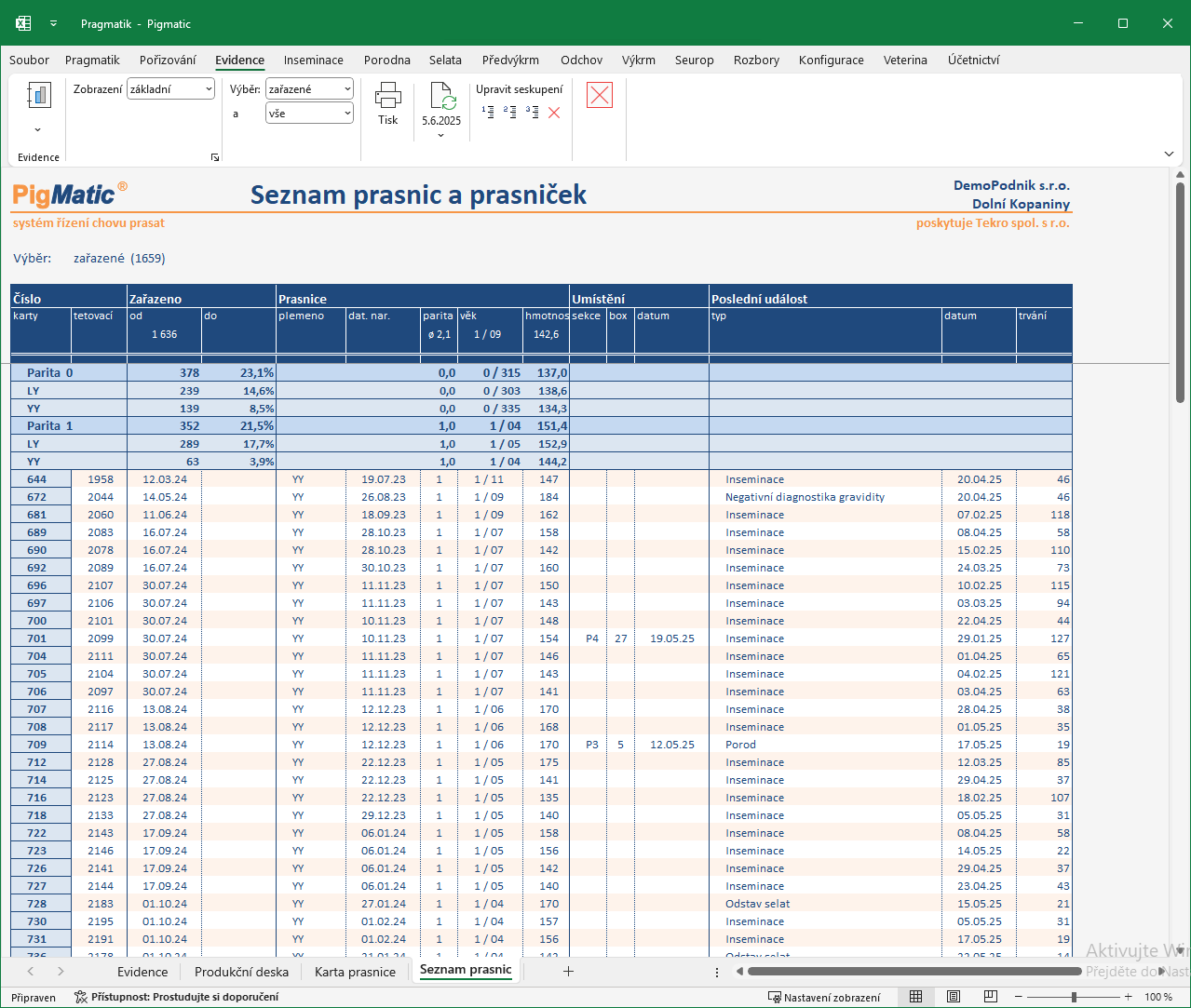Collapse the ribbon with chevron

tap(1169, 154)
